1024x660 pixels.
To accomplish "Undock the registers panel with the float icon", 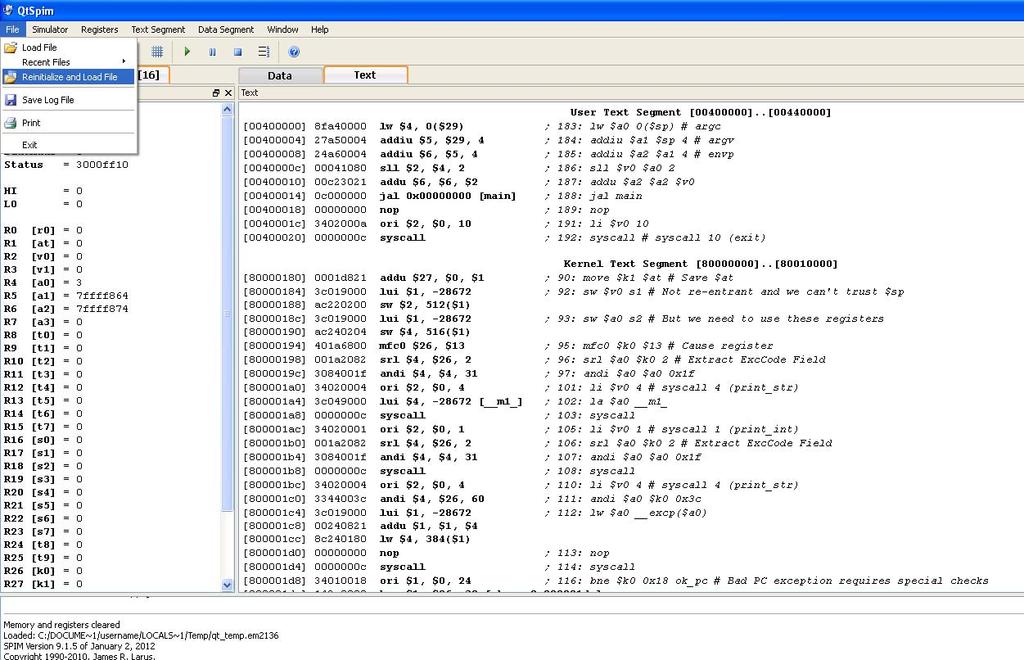I will pos(216,93).
